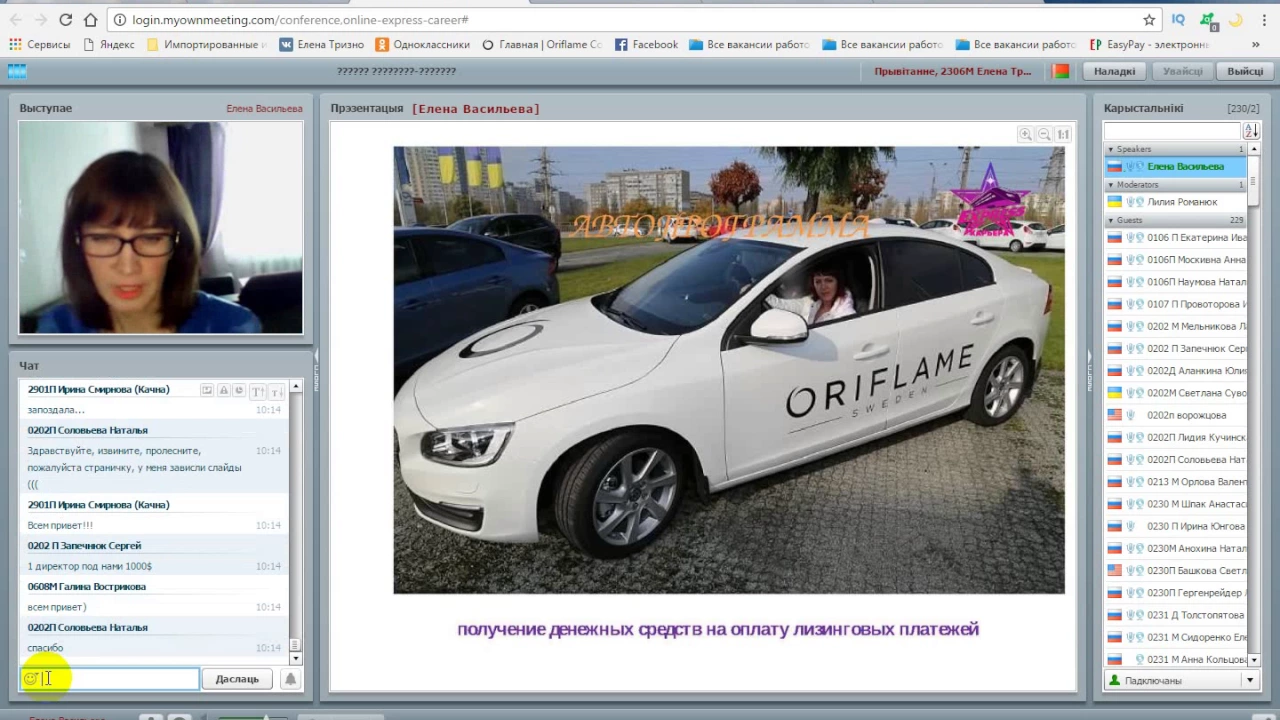1280x720 pixels.
Task: Collapse the Guests group
Action: pos(1110,220)
